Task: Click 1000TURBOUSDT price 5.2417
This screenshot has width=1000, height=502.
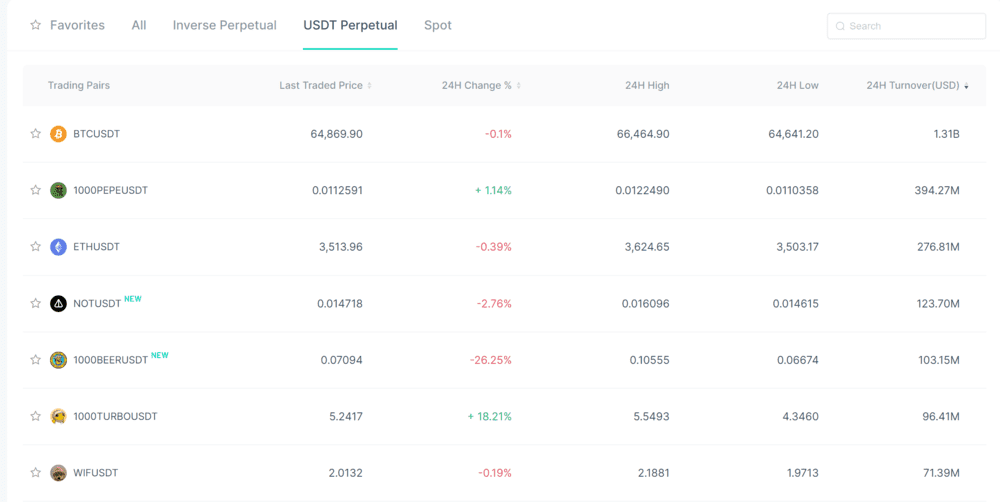Action: coord(346,417)
